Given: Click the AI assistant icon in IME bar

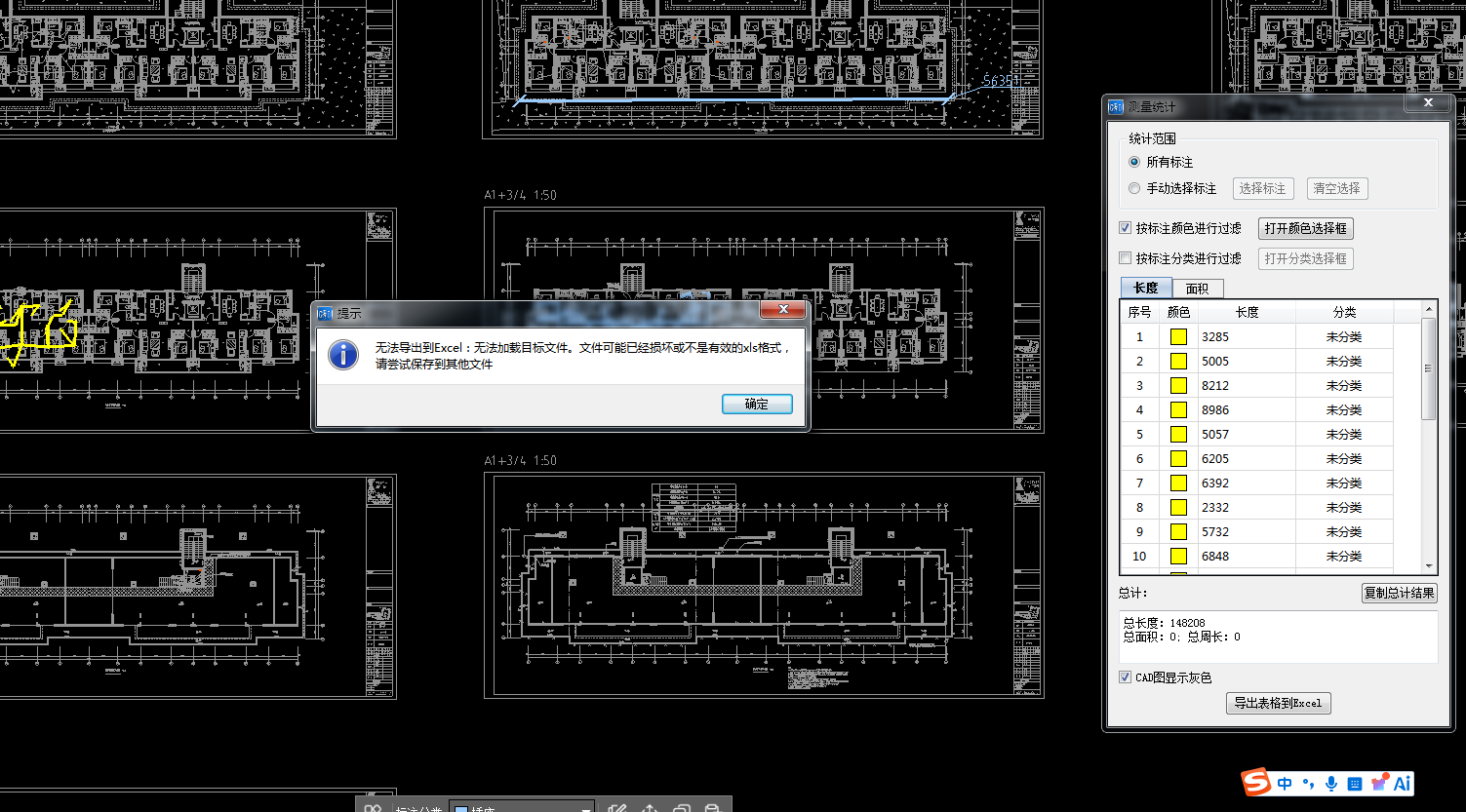Looking at the screenshot, I should point(1403,783).
